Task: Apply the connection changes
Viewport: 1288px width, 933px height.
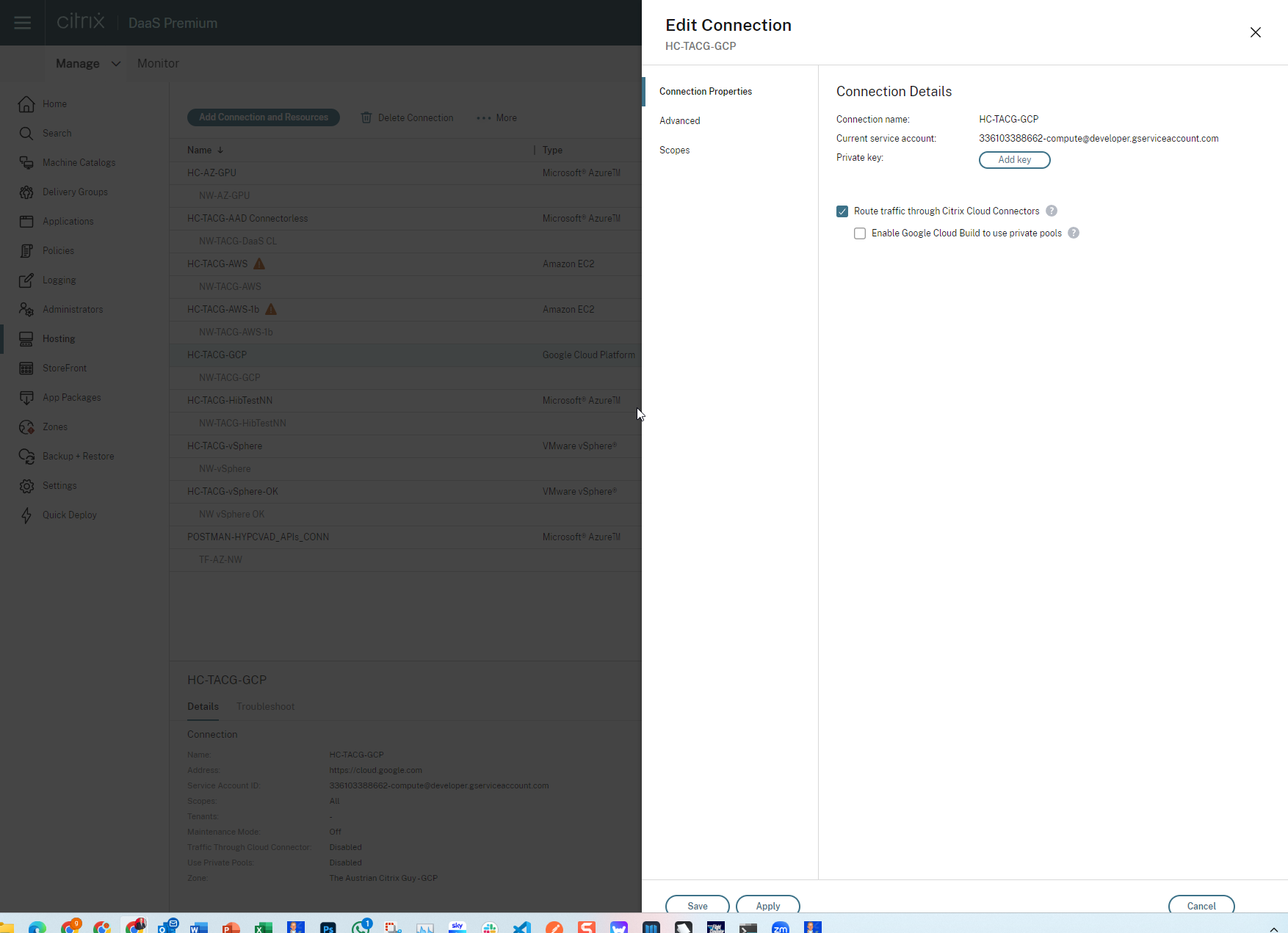Action: click(x=768, y=905)
